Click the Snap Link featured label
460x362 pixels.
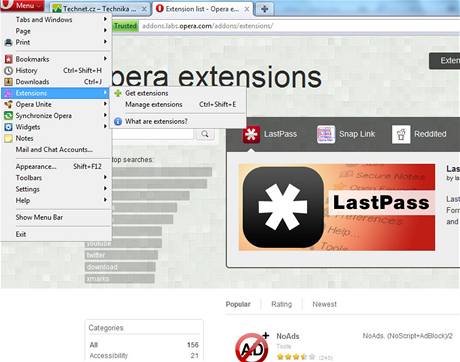click(357, 134)
